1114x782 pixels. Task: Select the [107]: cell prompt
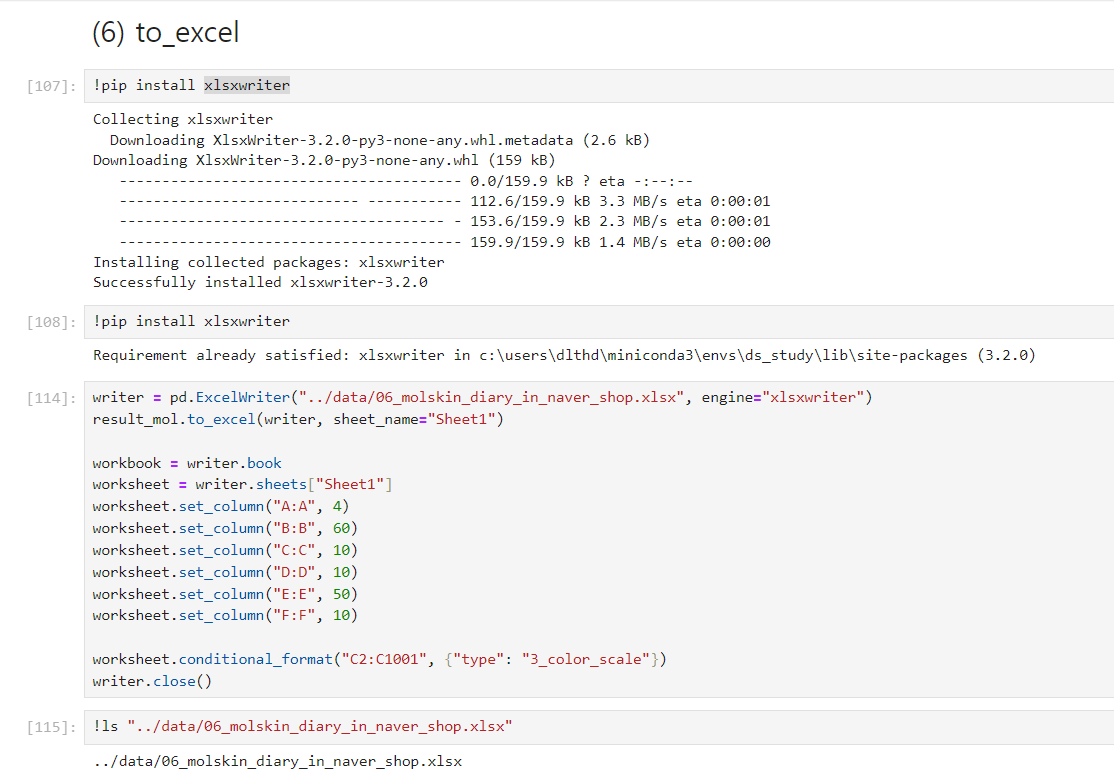51,86
